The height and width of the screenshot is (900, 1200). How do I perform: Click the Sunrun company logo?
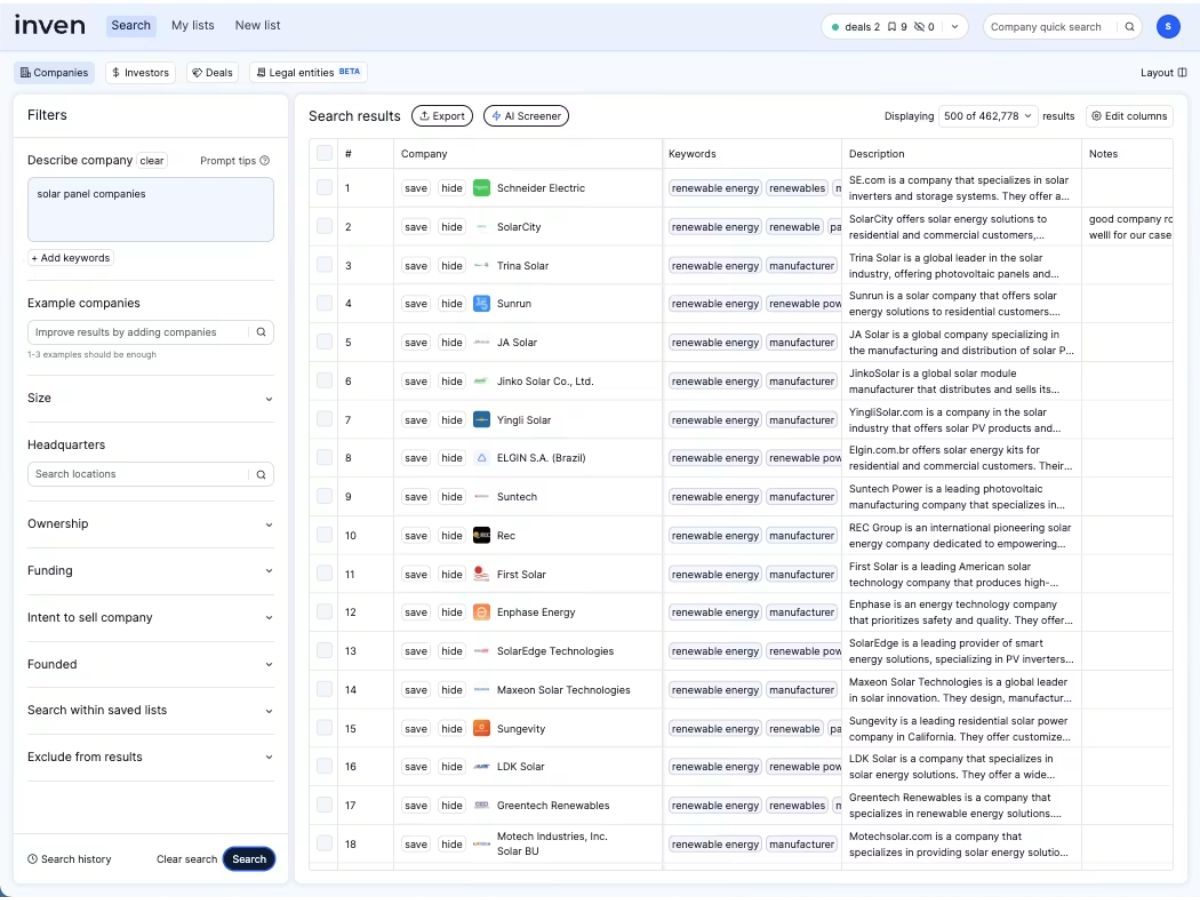(481, 304)
